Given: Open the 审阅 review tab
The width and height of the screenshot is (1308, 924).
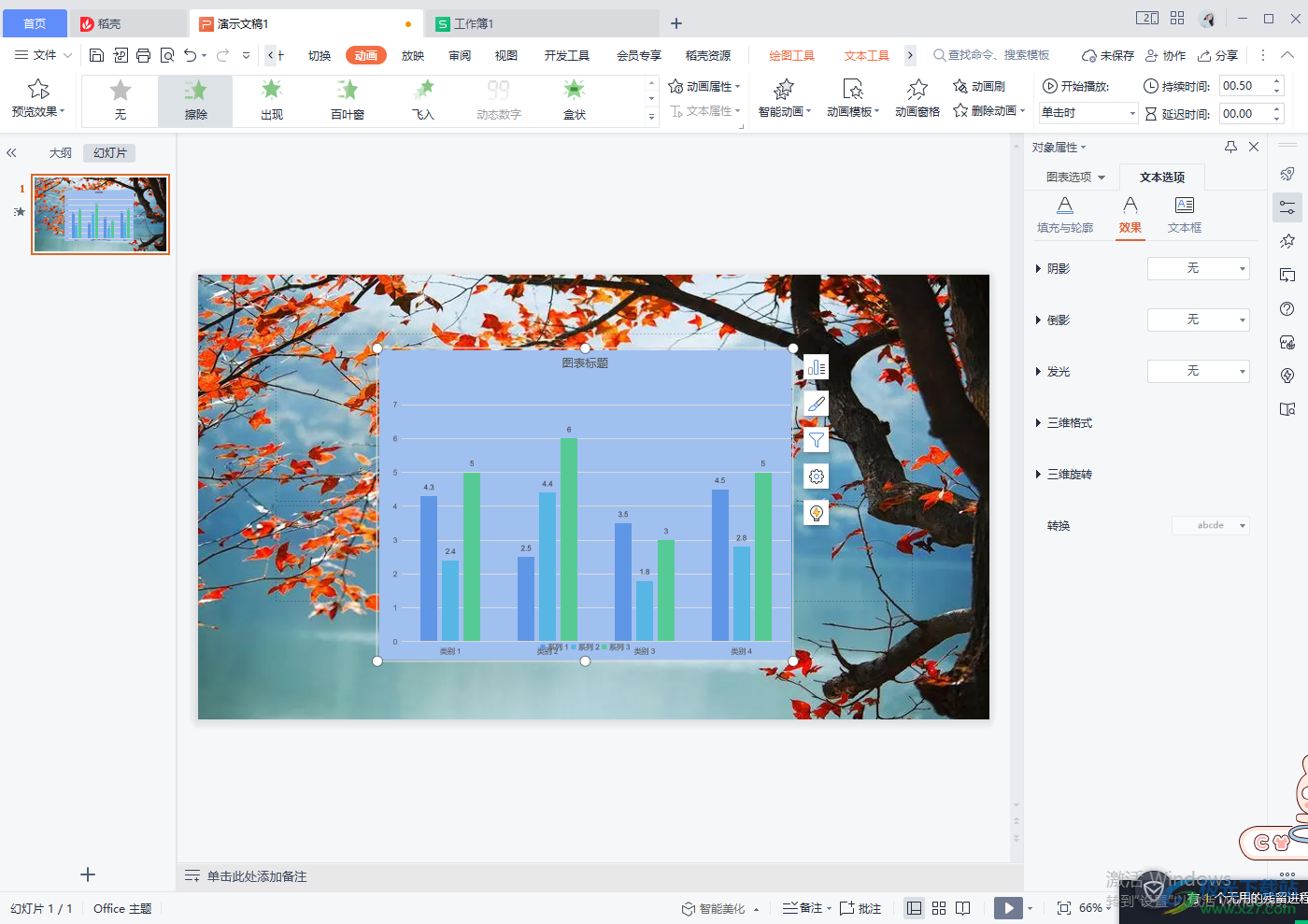Looking at the screenshot, I should [x=460, y=55].
